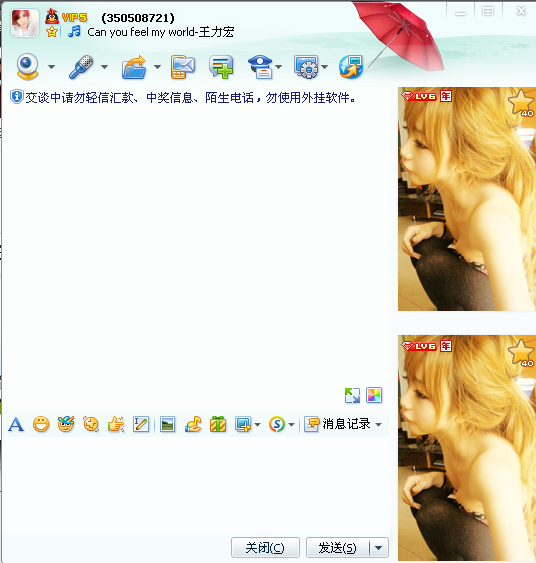This screenshot has width=536, height=563.
Task: Click the lower QQ show portrait
Action: [x=467, y=448]
